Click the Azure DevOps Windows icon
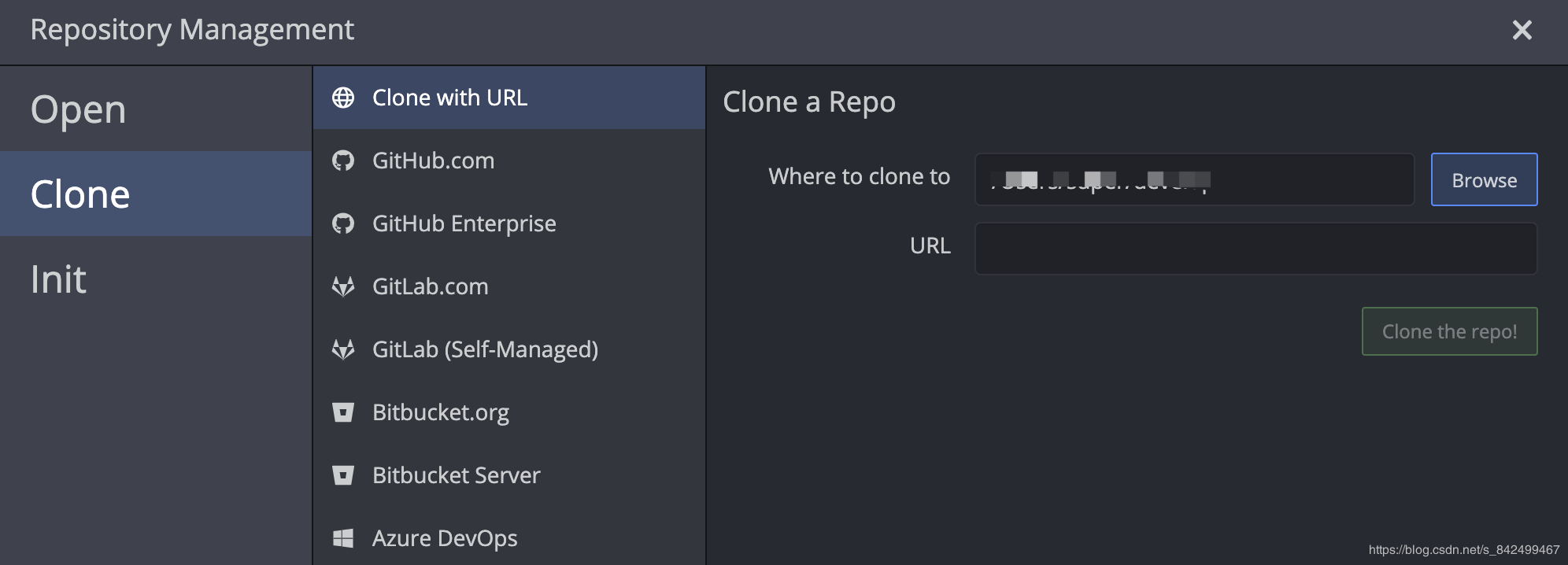 point(343,538)
